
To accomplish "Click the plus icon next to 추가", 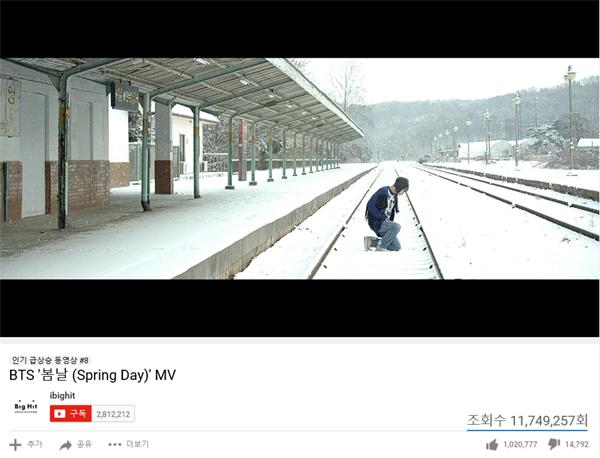I will tap(15, 445).
